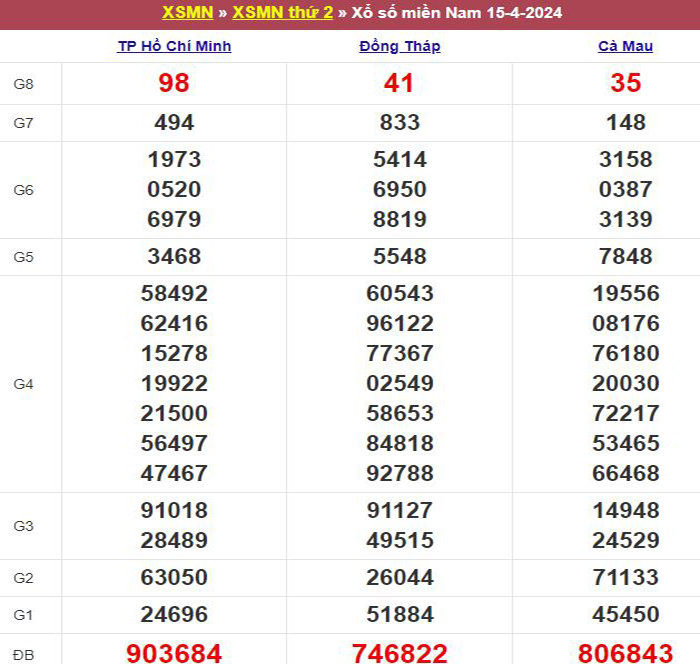Select special prize 806843
Viewport: 700px width, 664px height.
point(625,653)
